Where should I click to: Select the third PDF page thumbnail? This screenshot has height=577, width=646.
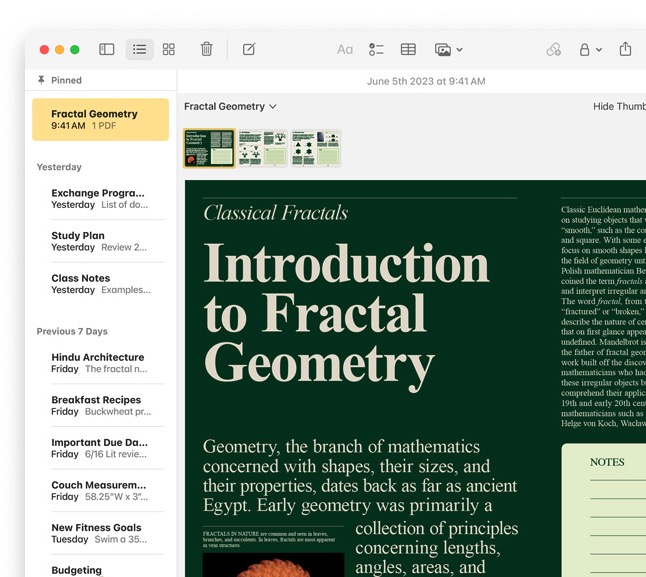coord(316,148)
